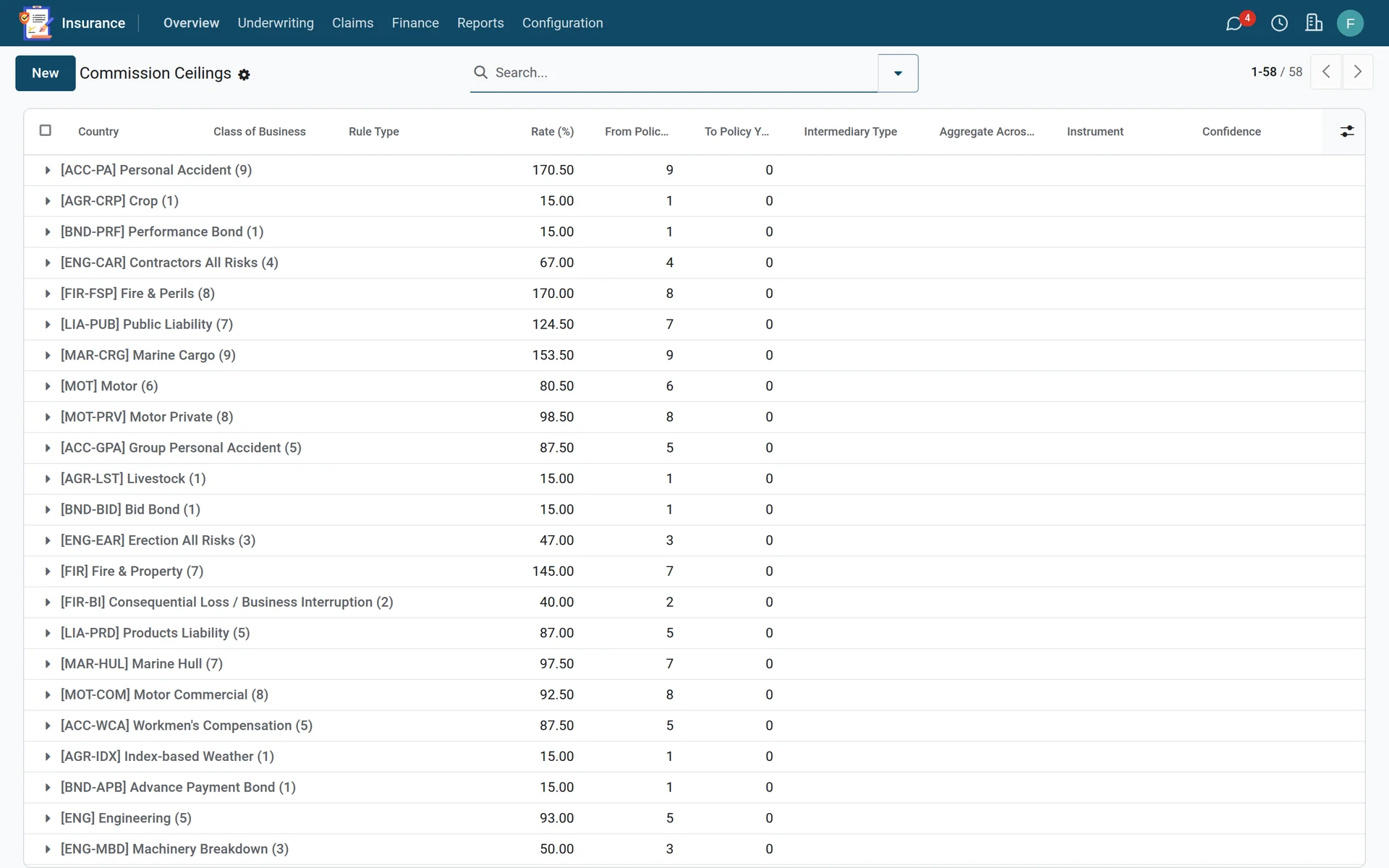Sort by the Rate (%) column header
The width and height of the screenshot is (1389, 868).
552,132
